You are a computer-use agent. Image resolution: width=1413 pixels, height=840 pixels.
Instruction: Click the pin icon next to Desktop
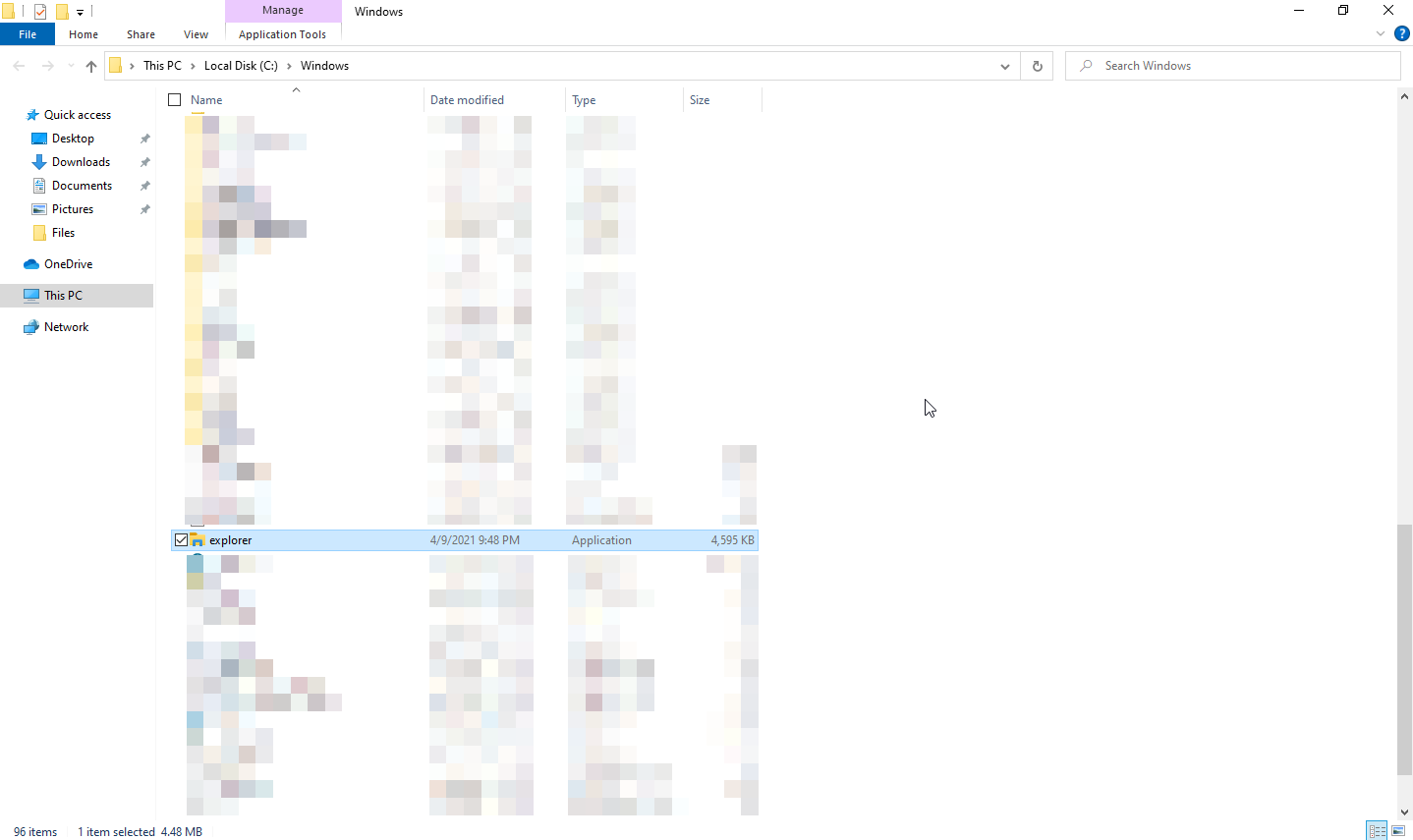(x=145, y=139)
